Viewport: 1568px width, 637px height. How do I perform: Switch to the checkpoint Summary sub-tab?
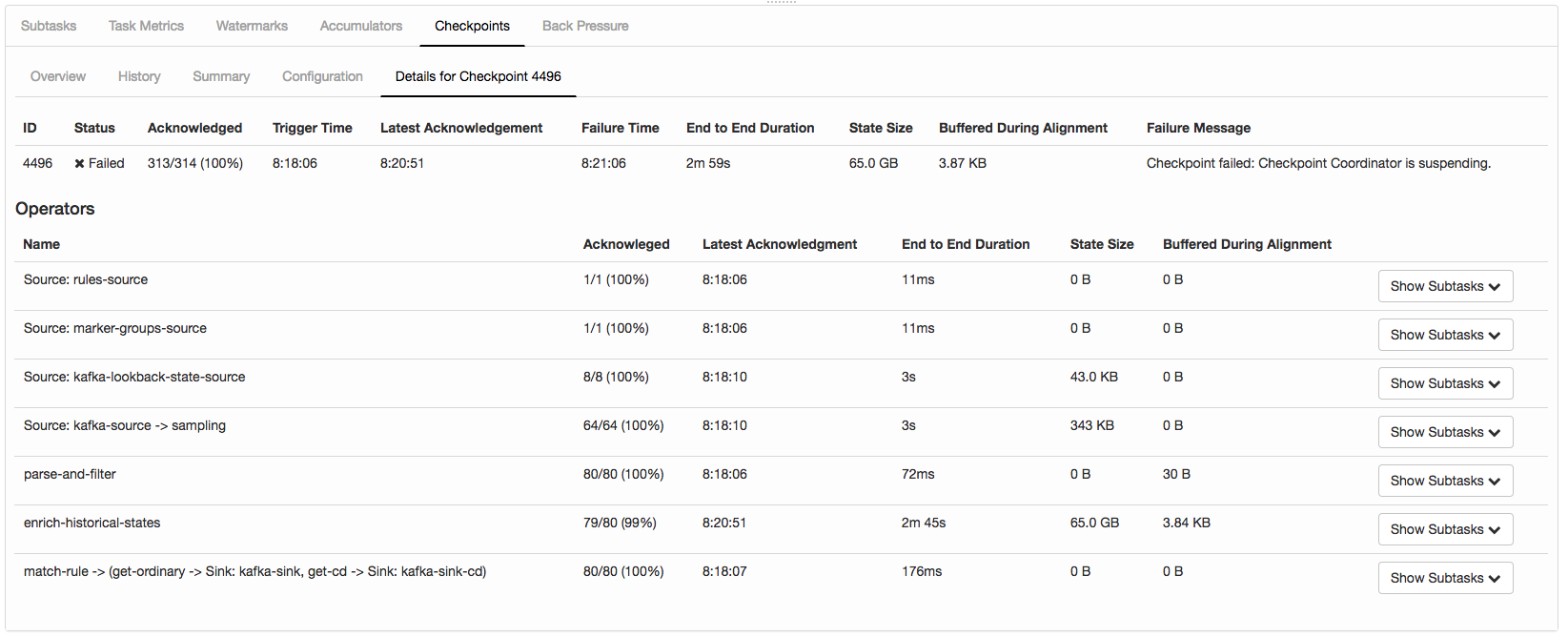[x=221, y=76]
